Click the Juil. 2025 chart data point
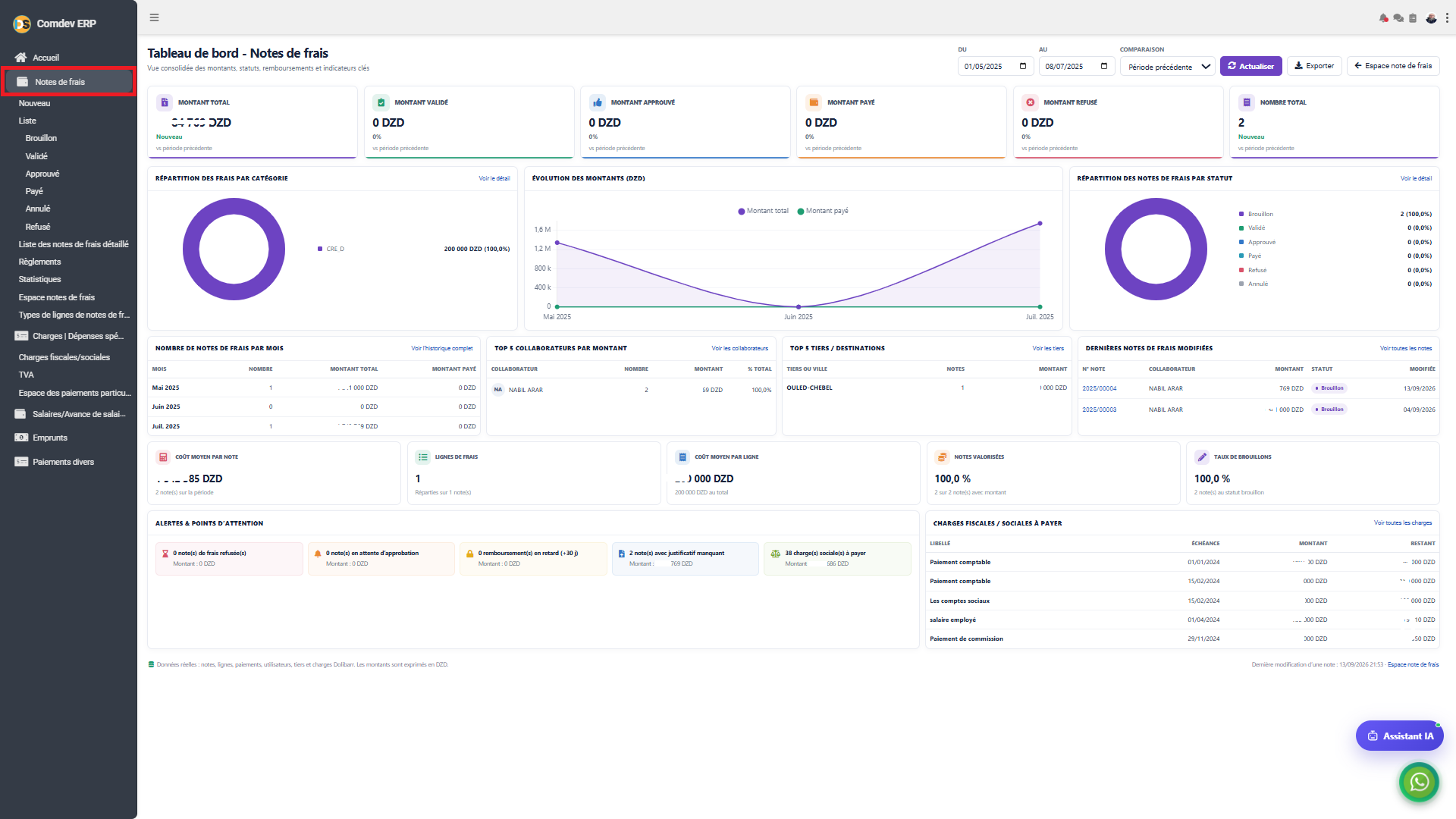The height and width of the screenshot is (819, 1456). tap(1040, 224)
